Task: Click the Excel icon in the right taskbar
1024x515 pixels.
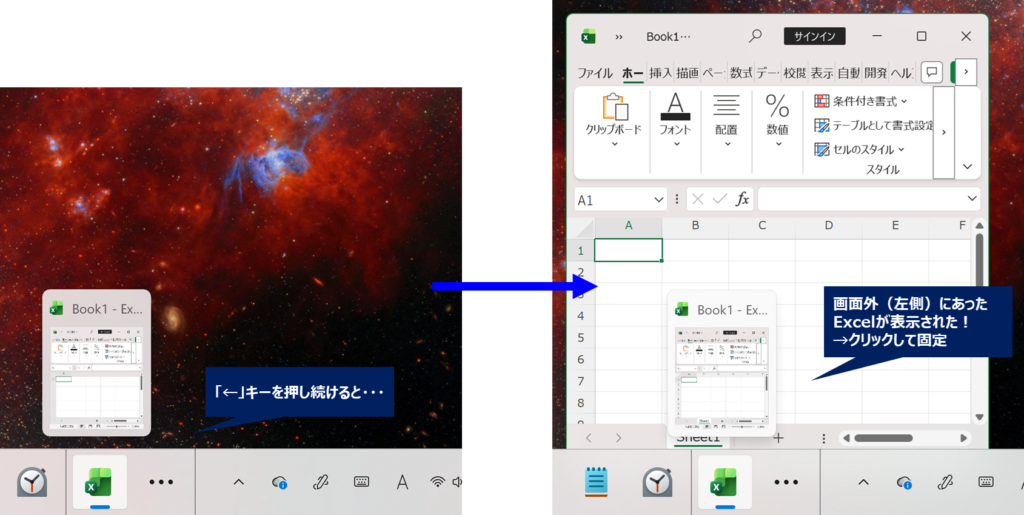Action: 723,482
